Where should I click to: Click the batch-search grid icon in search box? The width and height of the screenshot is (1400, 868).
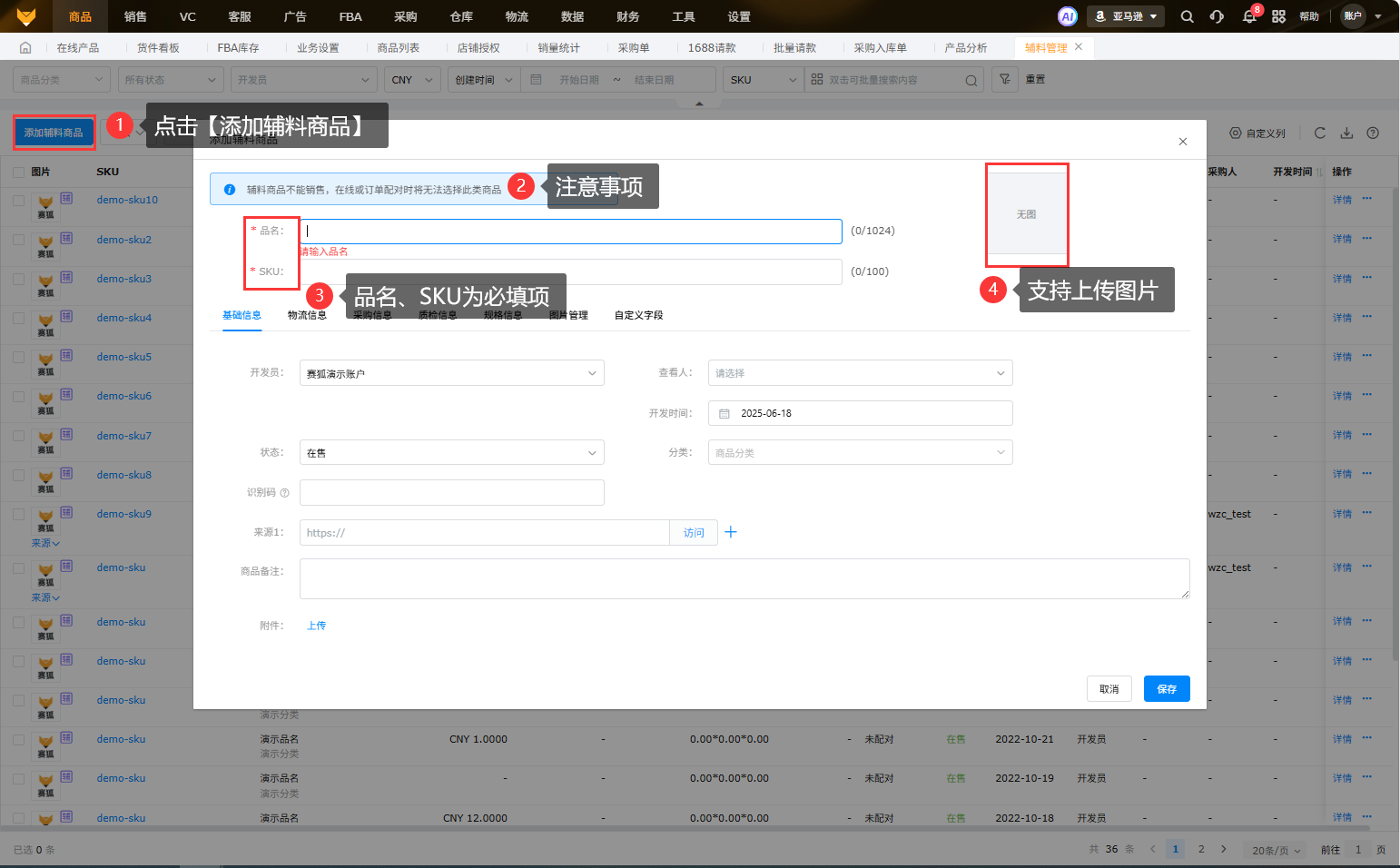click(817, 80)
